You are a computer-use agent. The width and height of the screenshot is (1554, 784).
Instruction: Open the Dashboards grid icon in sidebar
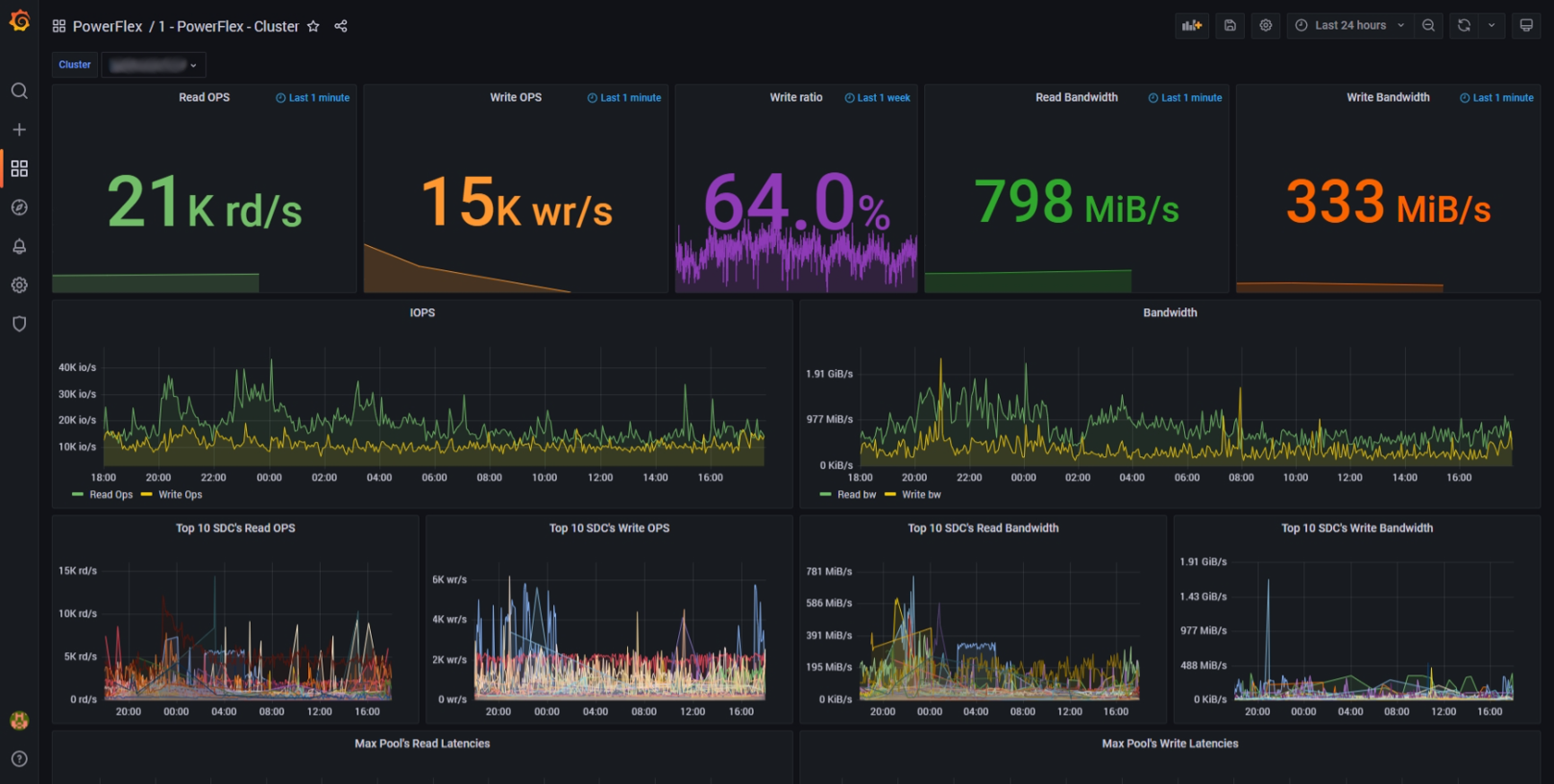point(19,169)
